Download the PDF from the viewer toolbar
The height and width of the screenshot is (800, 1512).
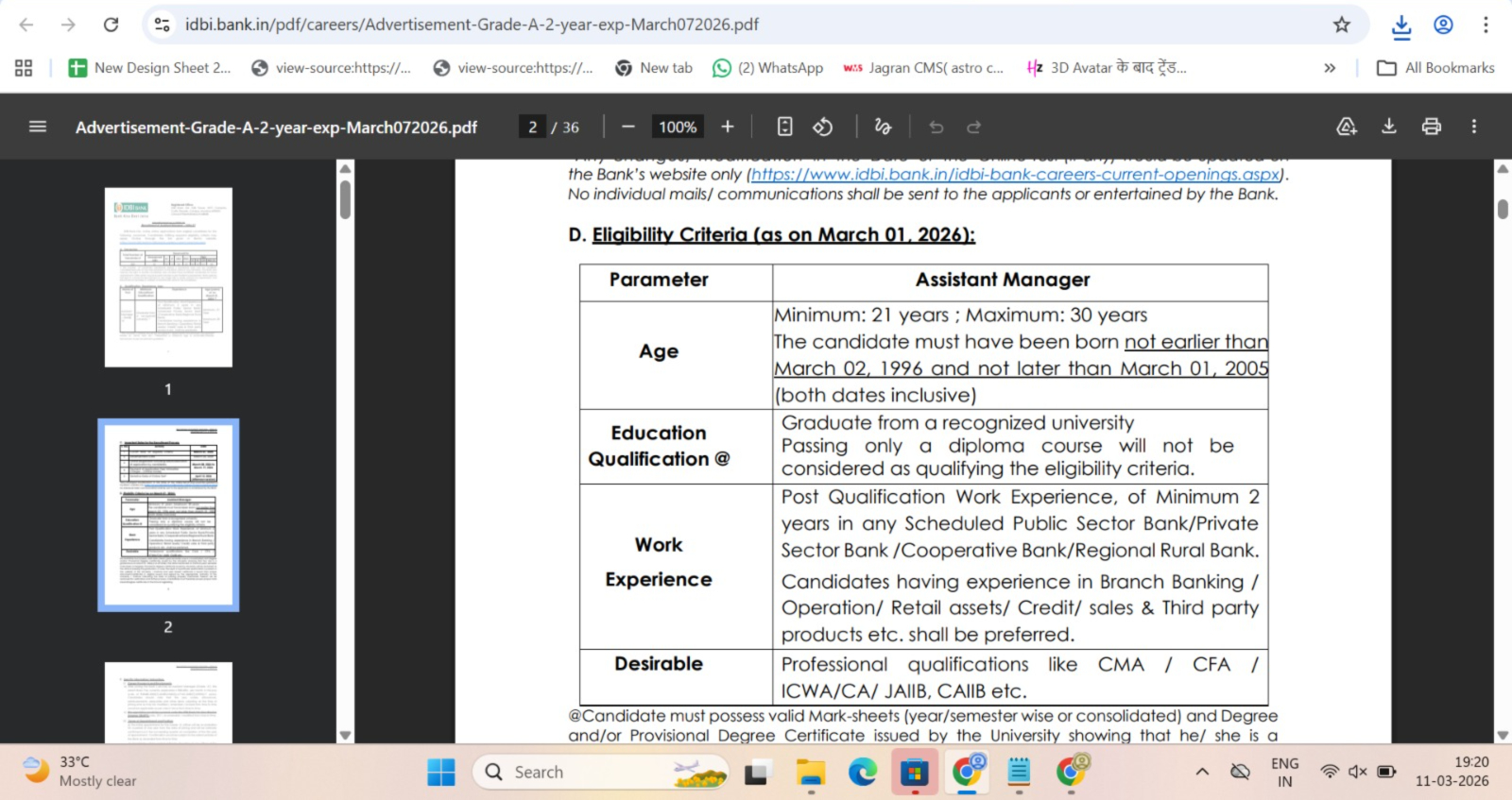tap(1389, 127)
